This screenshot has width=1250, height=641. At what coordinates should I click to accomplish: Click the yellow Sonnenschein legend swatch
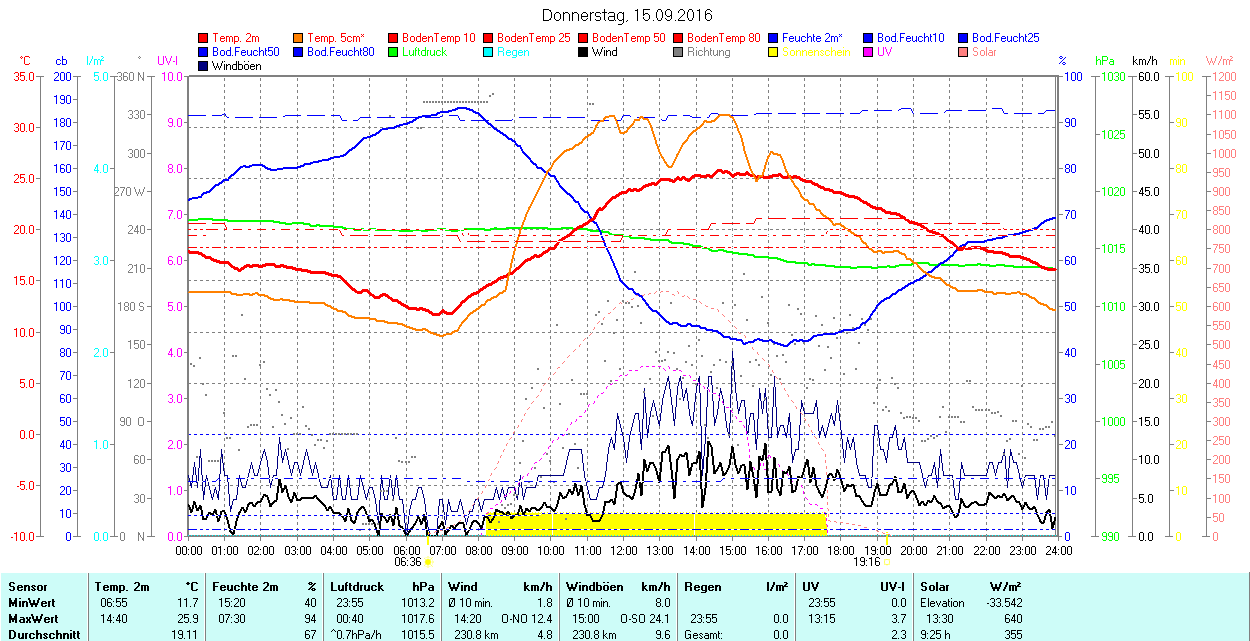pos(773,52)
